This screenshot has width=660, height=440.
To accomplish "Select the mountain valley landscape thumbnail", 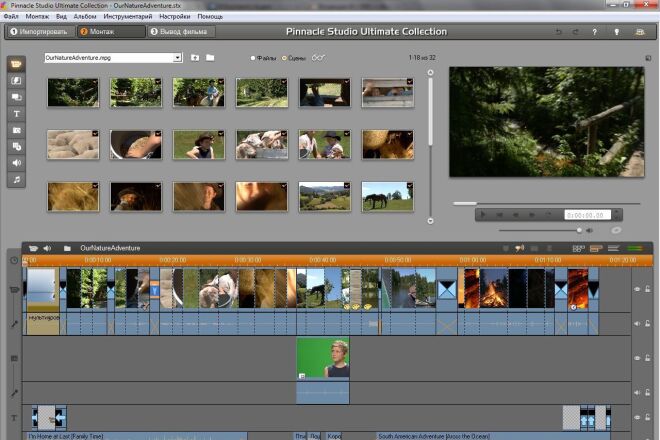I will pyautogui.click(x=324, y=197).
